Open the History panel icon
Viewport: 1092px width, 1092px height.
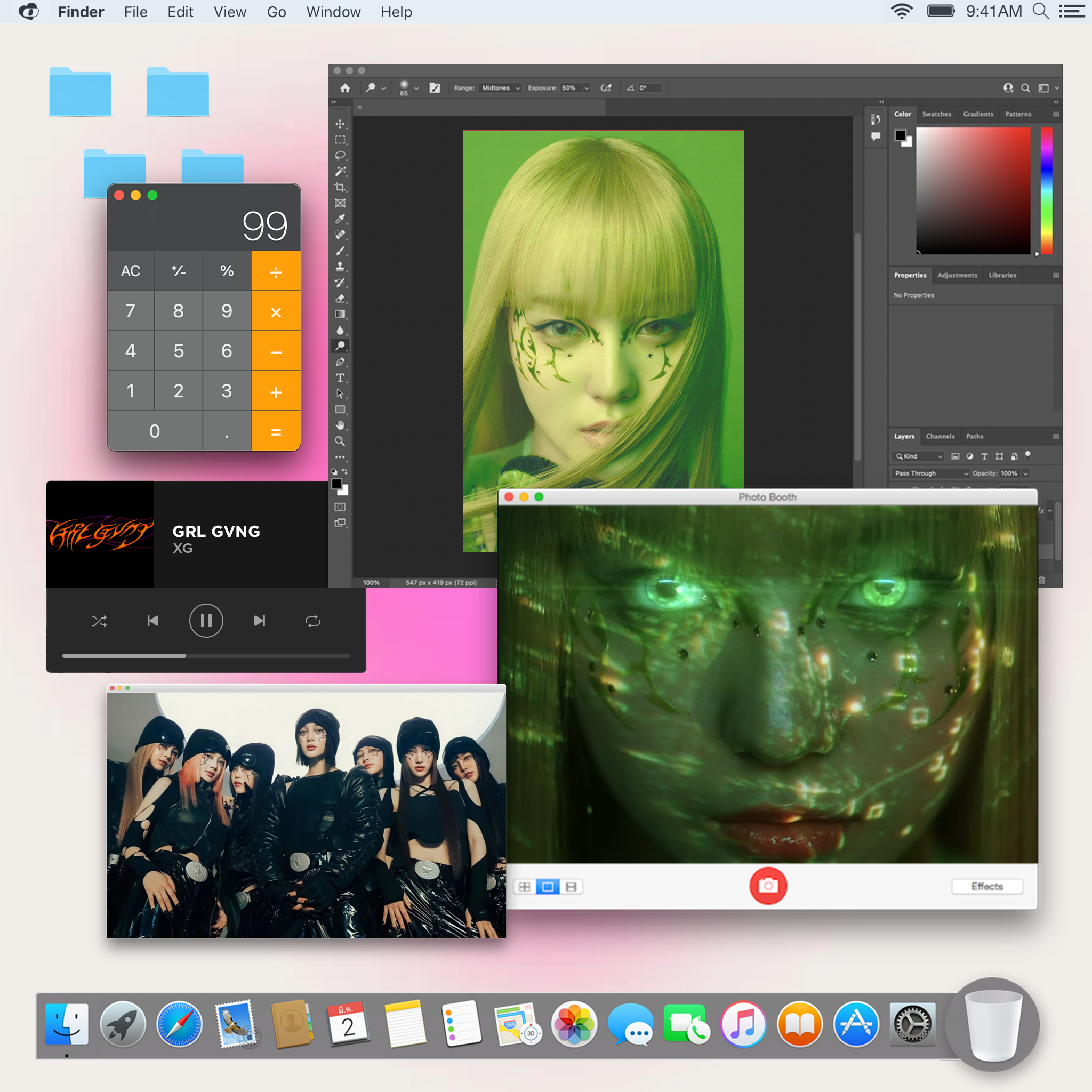[x=876, y=119]
